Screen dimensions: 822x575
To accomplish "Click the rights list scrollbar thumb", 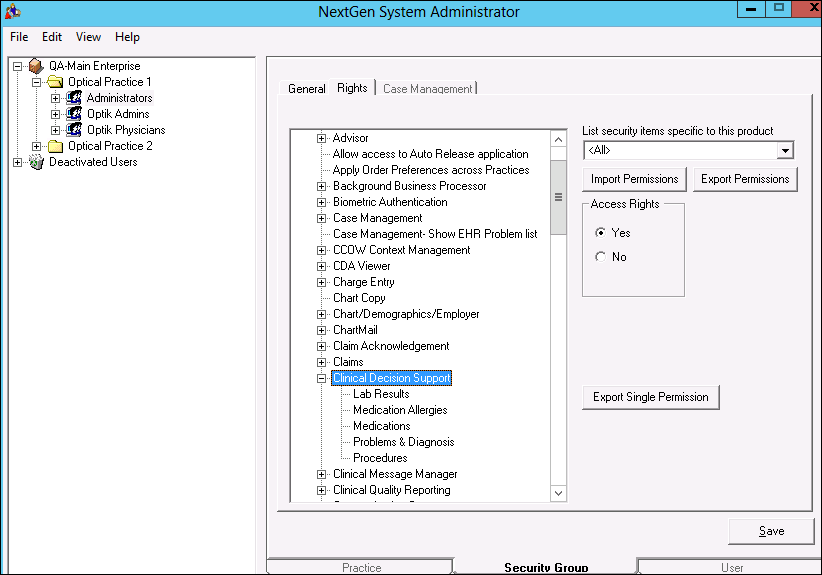I will click(x=558, y=197).
